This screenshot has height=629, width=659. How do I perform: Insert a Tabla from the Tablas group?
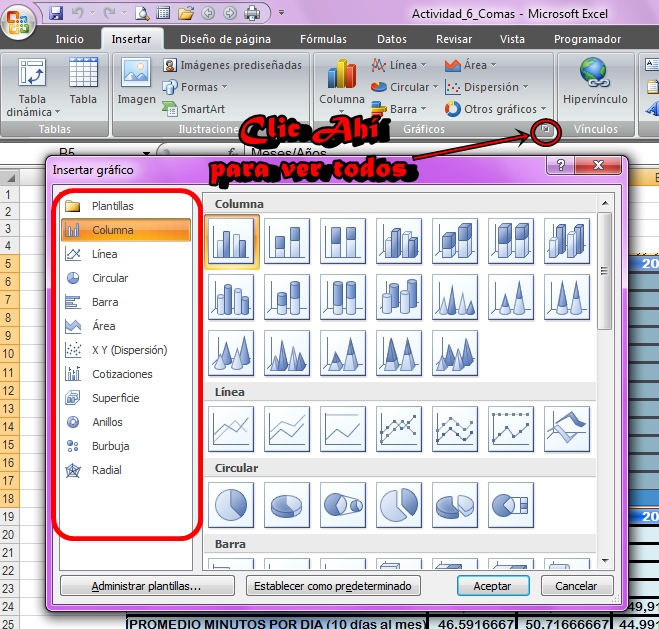(x=83, y=82)
